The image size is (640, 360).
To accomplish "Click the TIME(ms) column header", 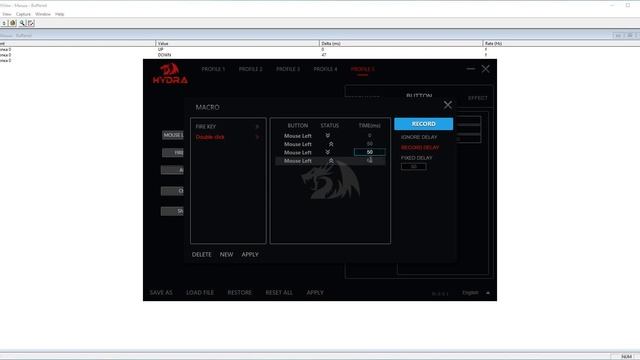I will 369,125.
